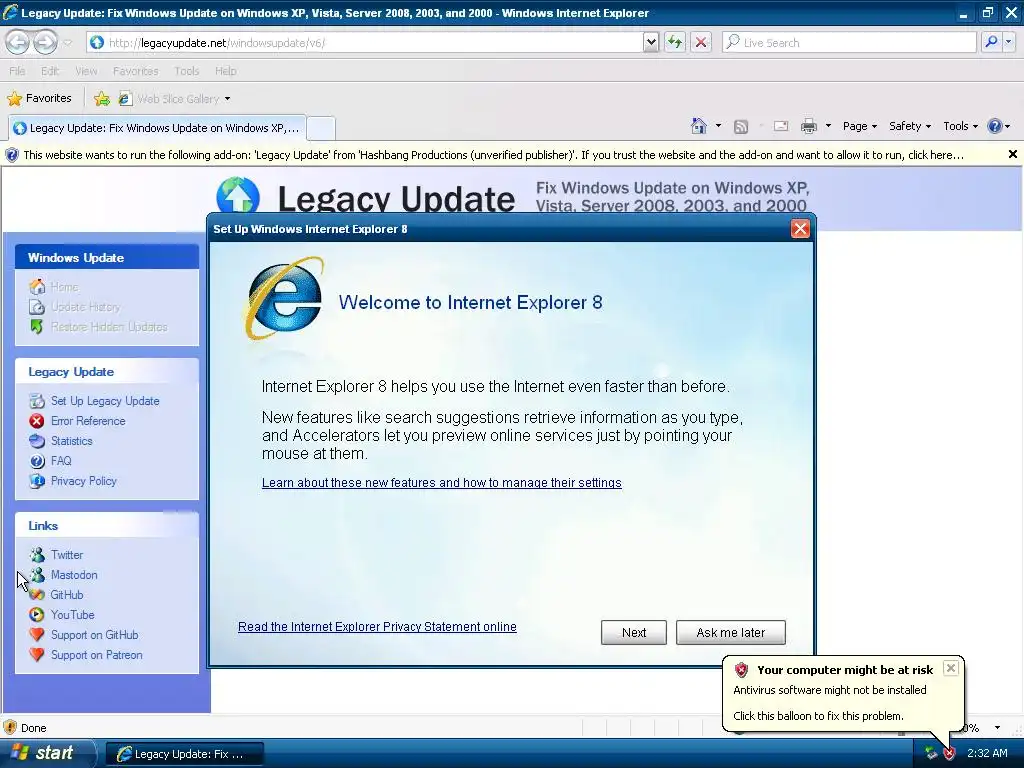Click the Privacy Policy info icon
Screen dimensions: 1024x768
[x=37, y=481]
